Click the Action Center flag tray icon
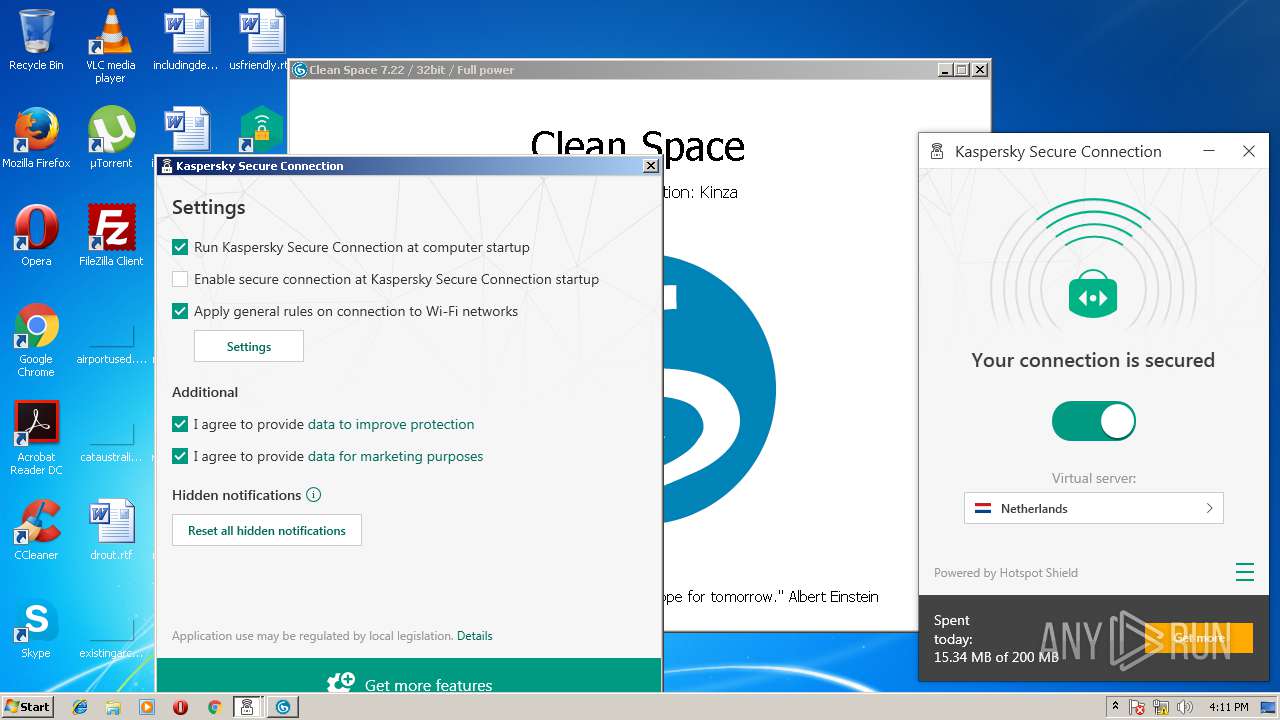 1137,707
